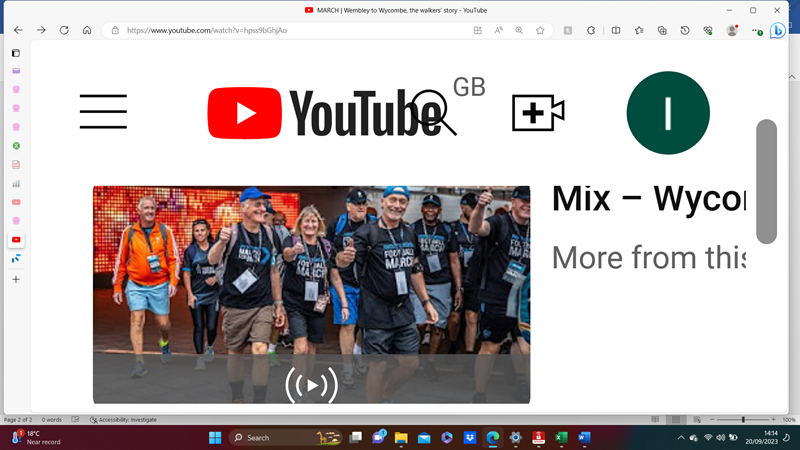The height and width of the screenshot is (450, 800).
Task: Open File Explorer from the taskbar
Action: click(x=401, y=438)
